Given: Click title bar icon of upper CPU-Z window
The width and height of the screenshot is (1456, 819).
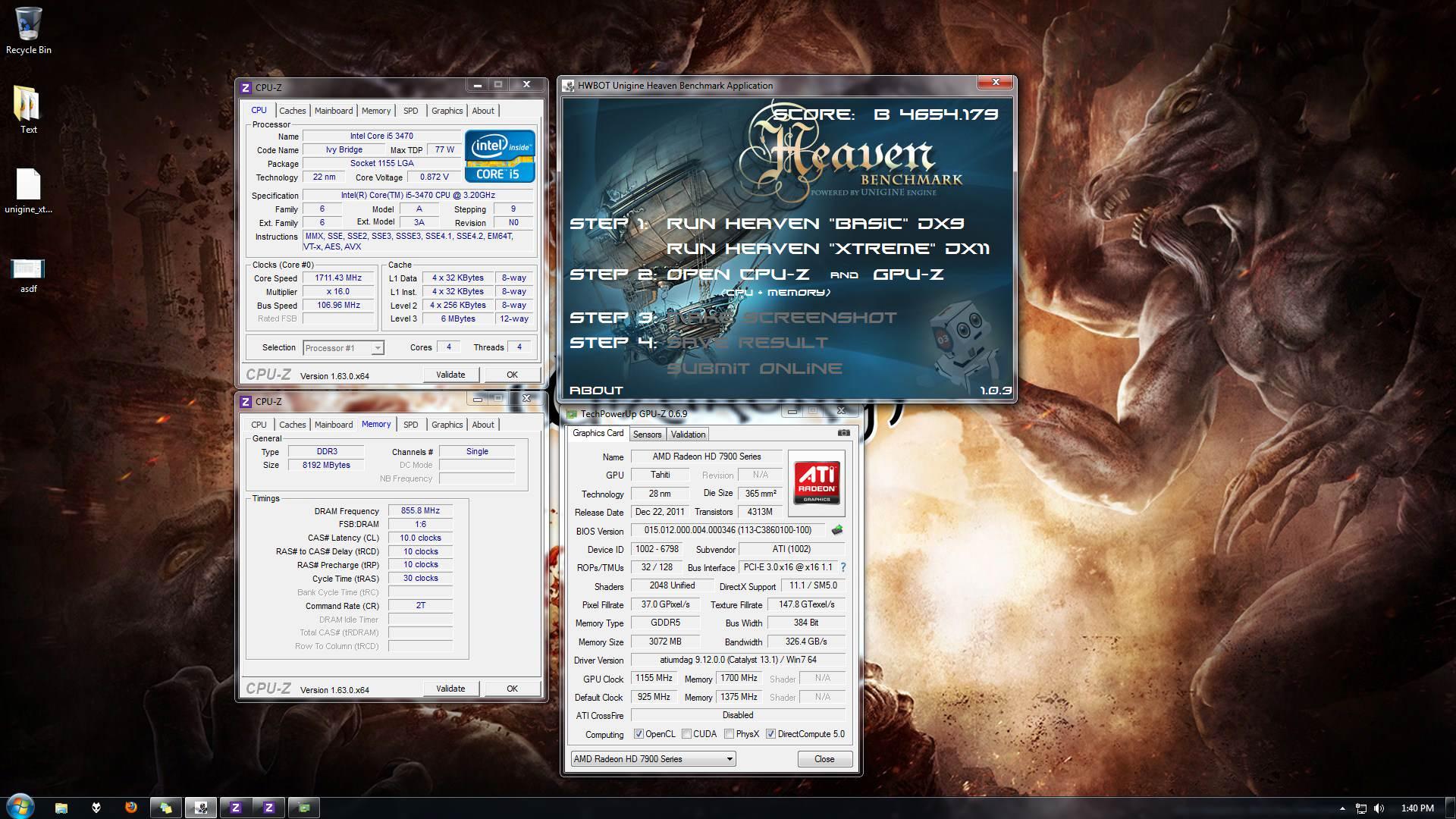Looking at the screenshot, I should point(246,88).
